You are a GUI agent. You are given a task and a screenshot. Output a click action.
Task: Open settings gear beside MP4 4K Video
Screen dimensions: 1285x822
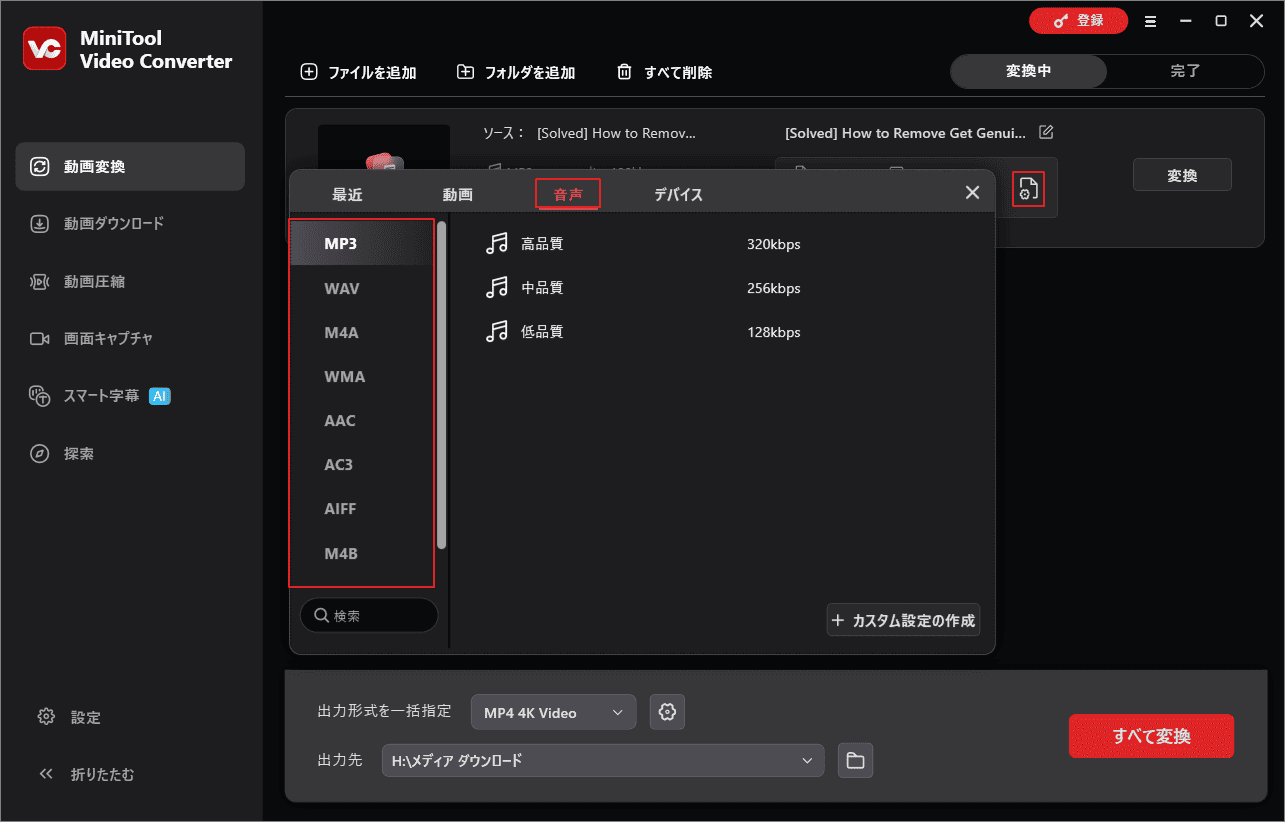click(x=666, y=712)
